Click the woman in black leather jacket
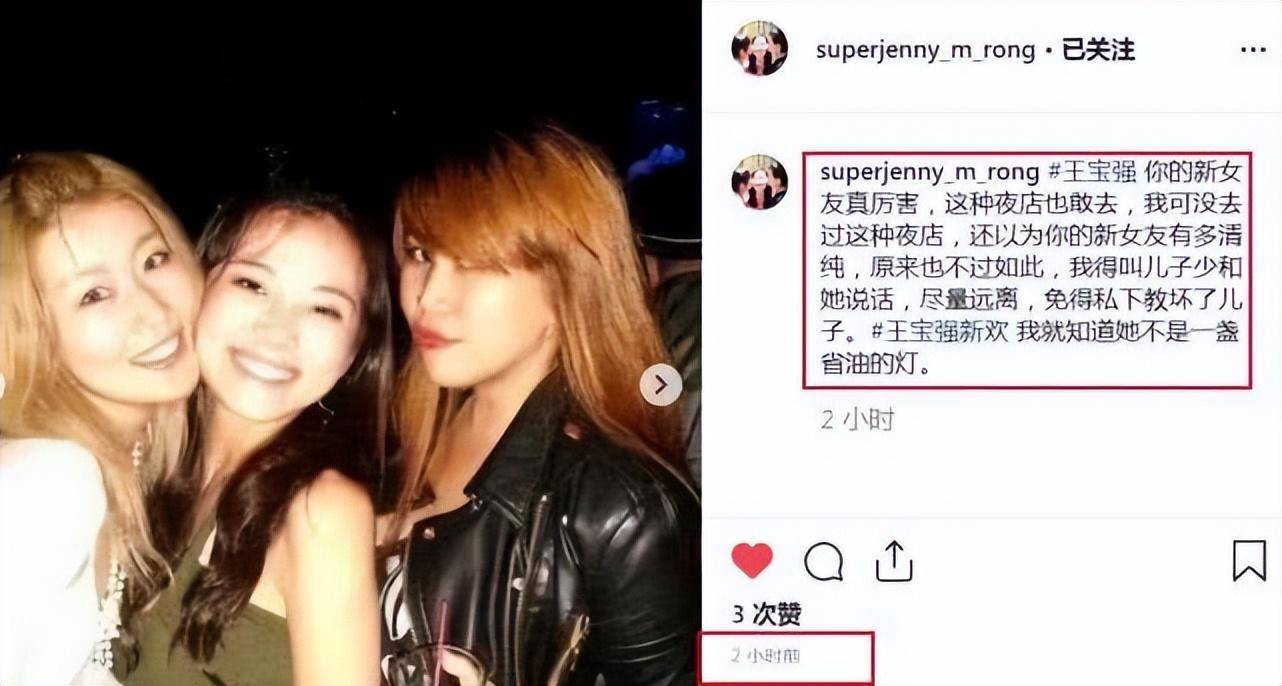Image resolution: width=1282 pixels, height=686 pixels. 540,420
